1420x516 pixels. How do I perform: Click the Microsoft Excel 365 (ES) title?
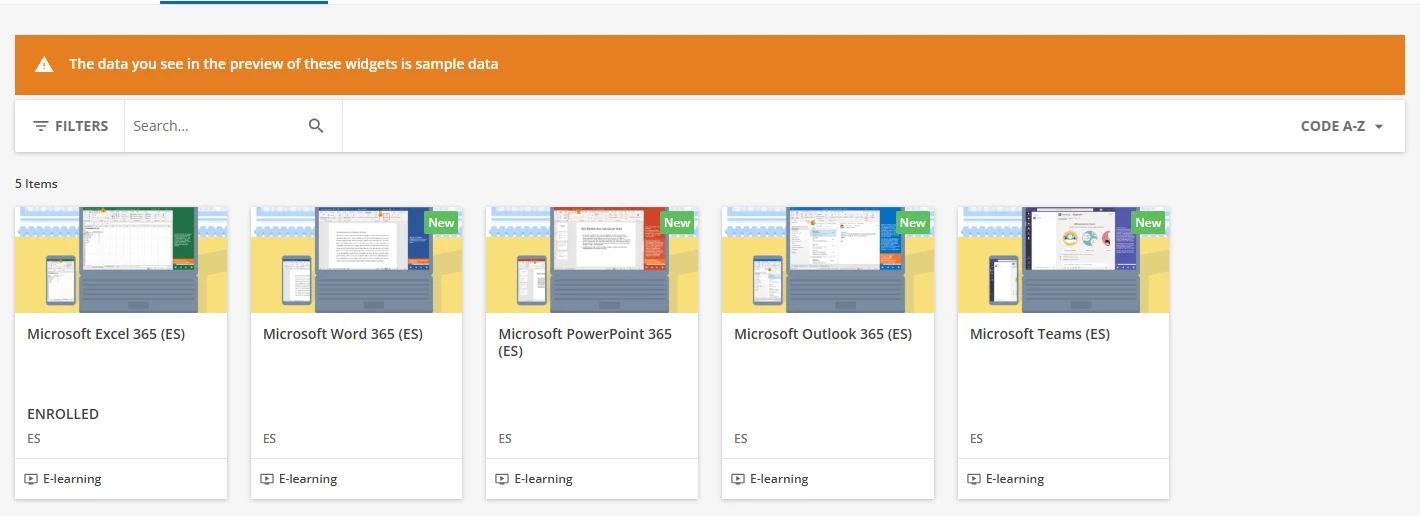106,334
